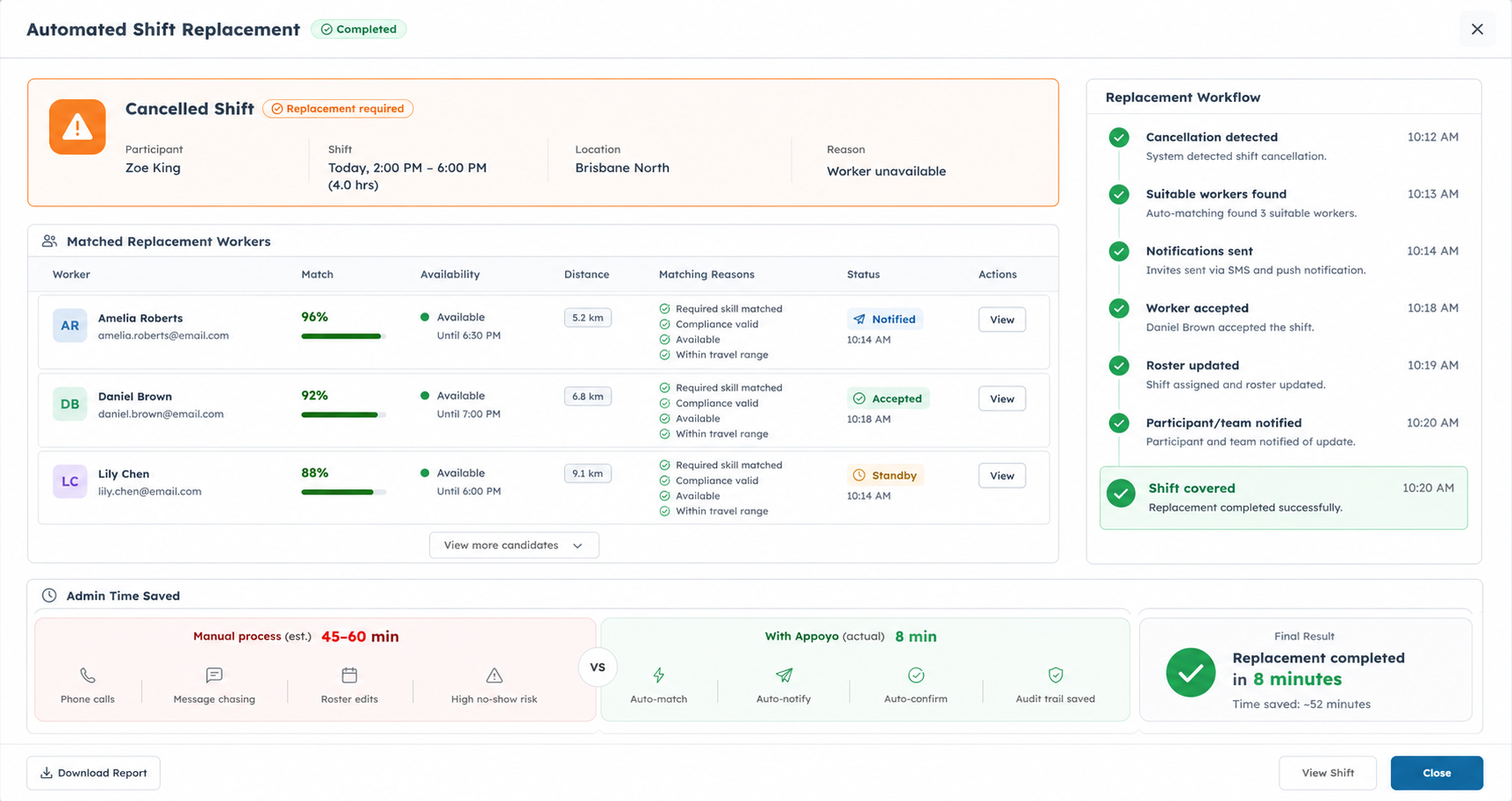Viewport: 1512px width, 801px height.
Task: Open the View Shift button
Action: pos(1328,773)
